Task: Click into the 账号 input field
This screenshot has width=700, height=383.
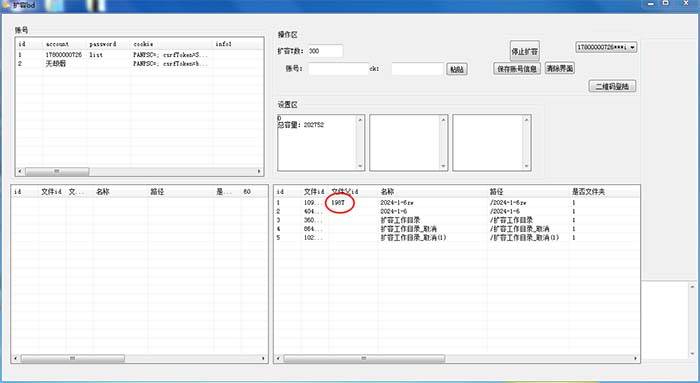Action: 338,69
